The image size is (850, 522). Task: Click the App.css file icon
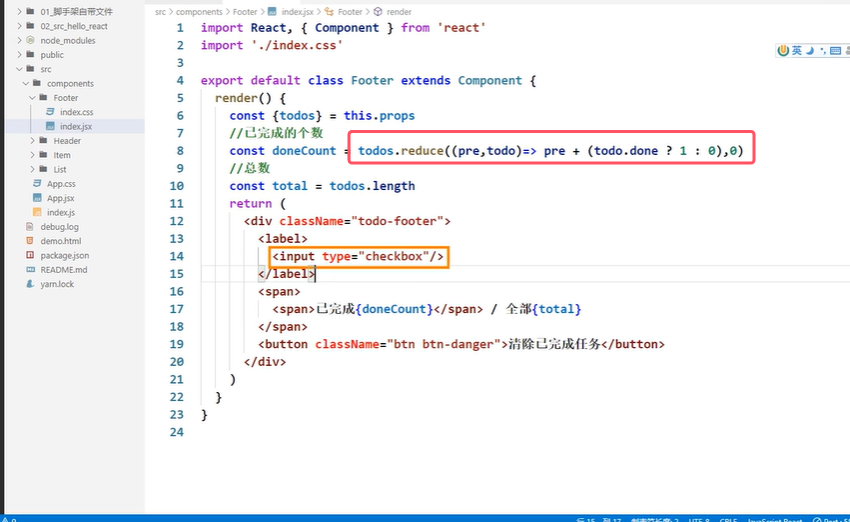[x=37, y=184]
